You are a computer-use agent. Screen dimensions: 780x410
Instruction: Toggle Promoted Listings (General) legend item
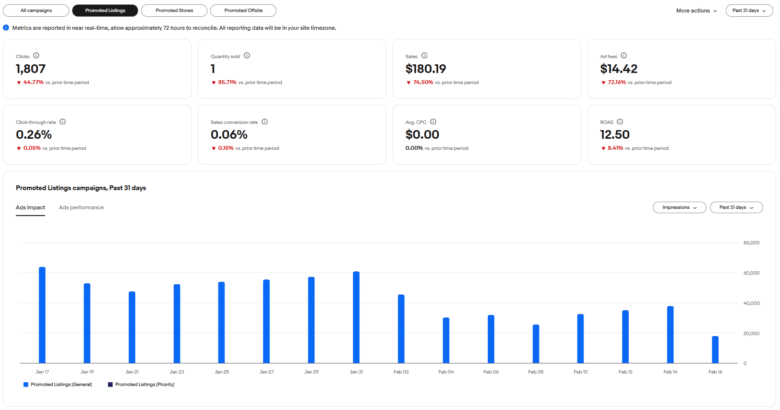[x=56, y=383]
